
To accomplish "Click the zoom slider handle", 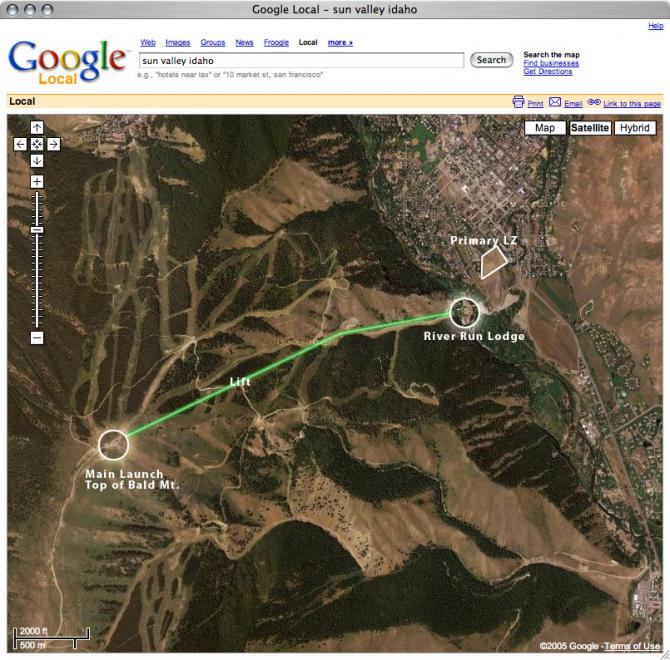I will click(37, 230).
